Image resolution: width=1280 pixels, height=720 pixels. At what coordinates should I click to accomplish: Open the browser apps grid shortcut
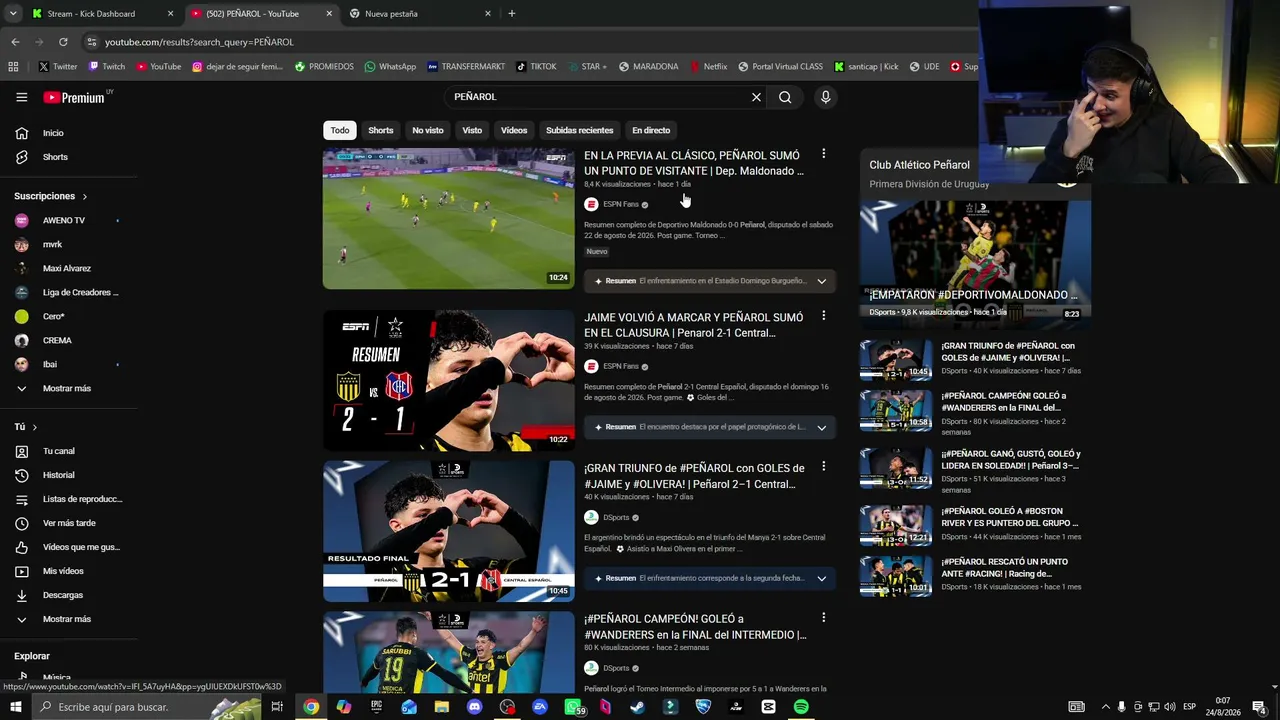point(13,67)
